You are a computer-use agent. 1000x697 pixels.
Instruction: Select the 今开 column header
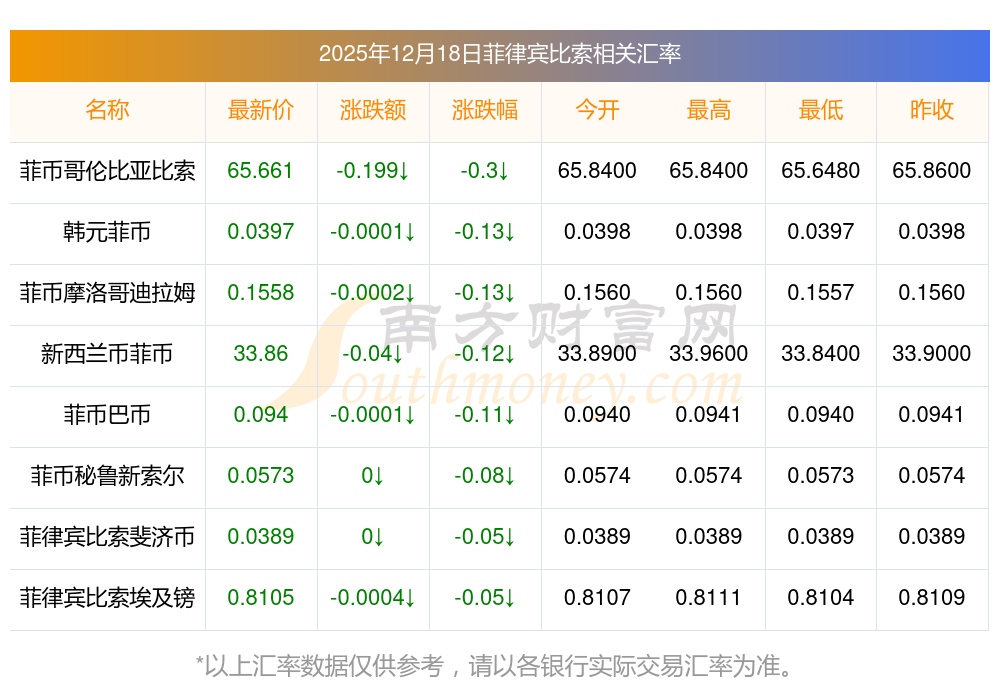pyautogui.click(x=597, y=110)
